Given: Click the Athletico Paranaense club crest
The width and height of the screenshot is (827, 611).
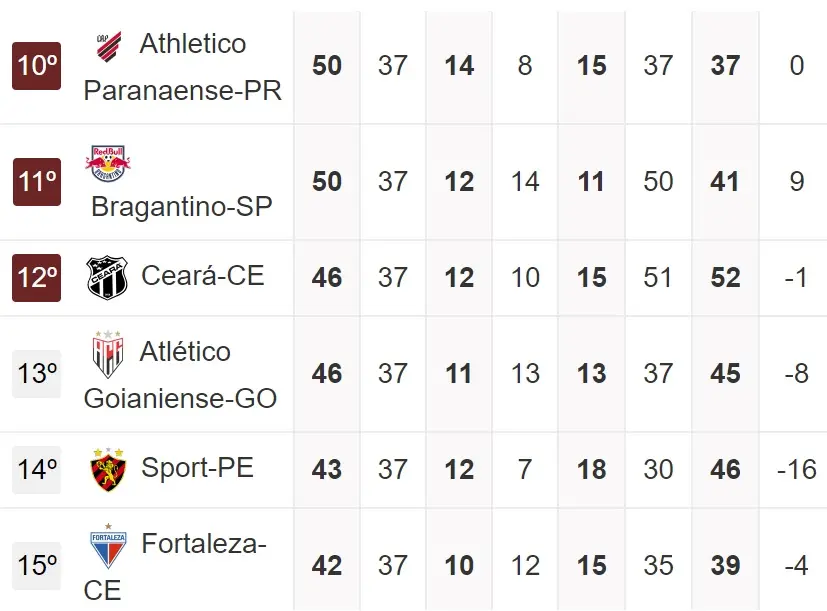Looking at the screenshot, I should click(107, 45).
